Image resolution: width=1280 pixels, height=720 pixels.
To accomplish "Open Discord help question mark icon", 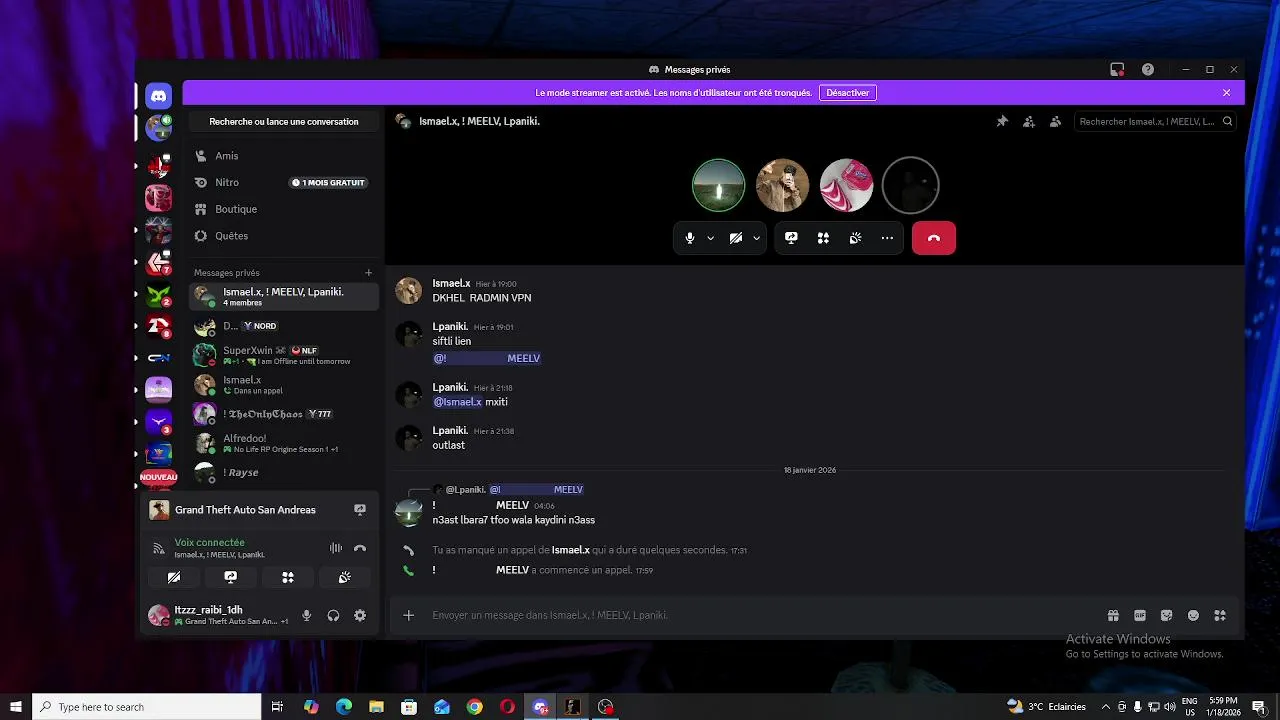I will [x=1148, y=70].
